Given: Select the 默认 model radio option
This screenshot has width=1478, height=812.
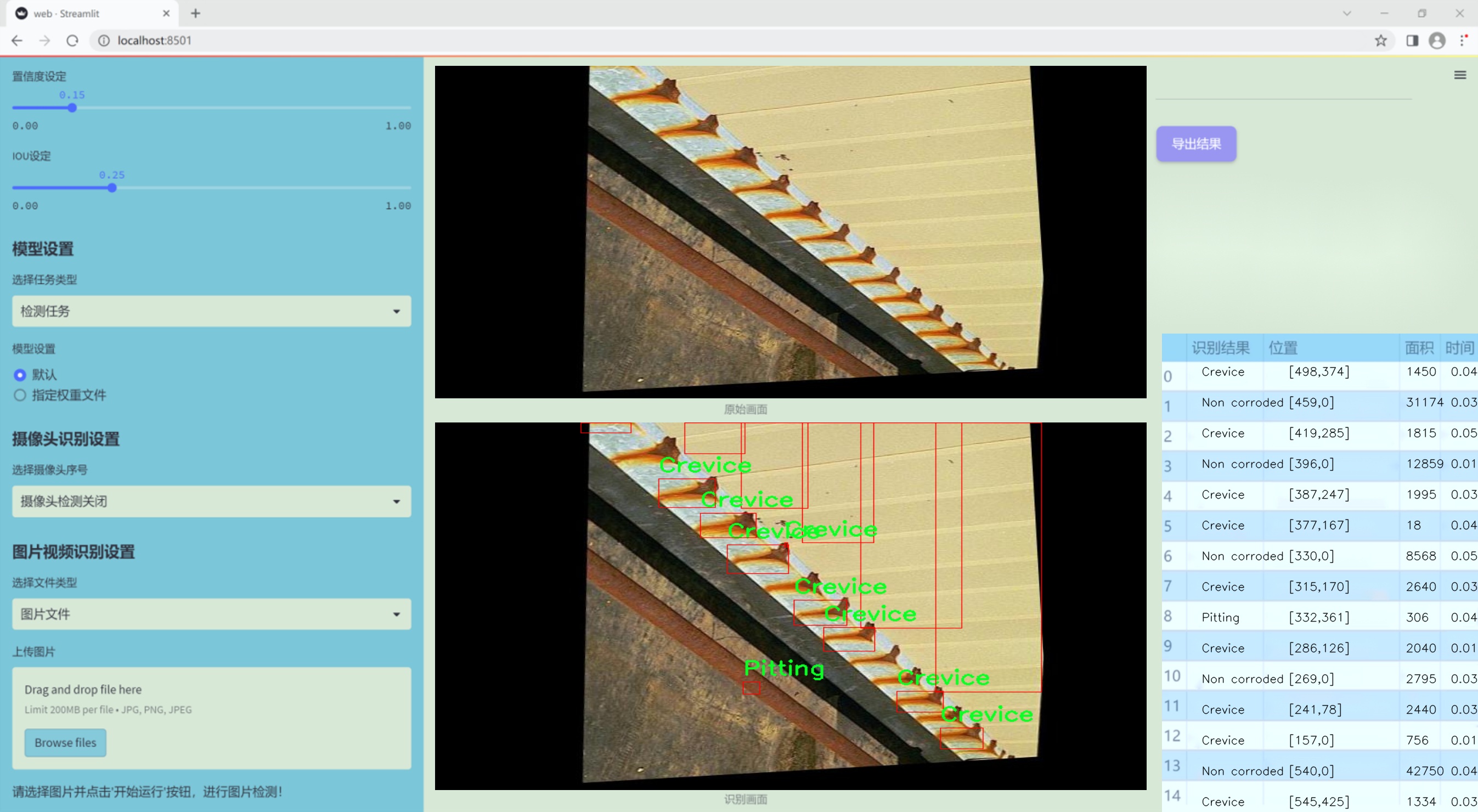Looking at the screenshot, I should click(20, 375).
